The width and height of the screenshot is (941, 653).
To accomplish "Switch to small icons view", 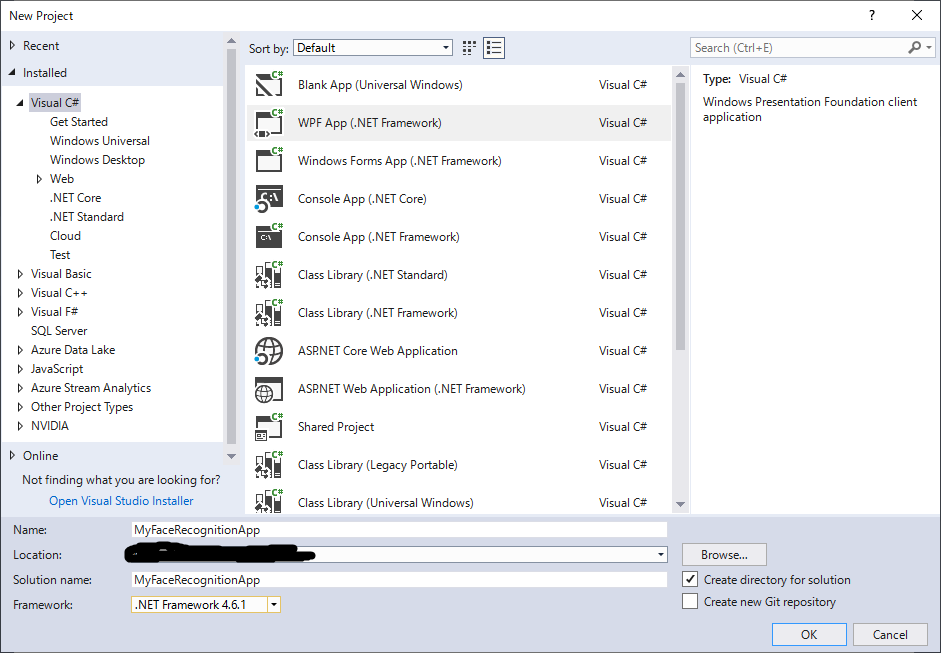I will point(469,48).
